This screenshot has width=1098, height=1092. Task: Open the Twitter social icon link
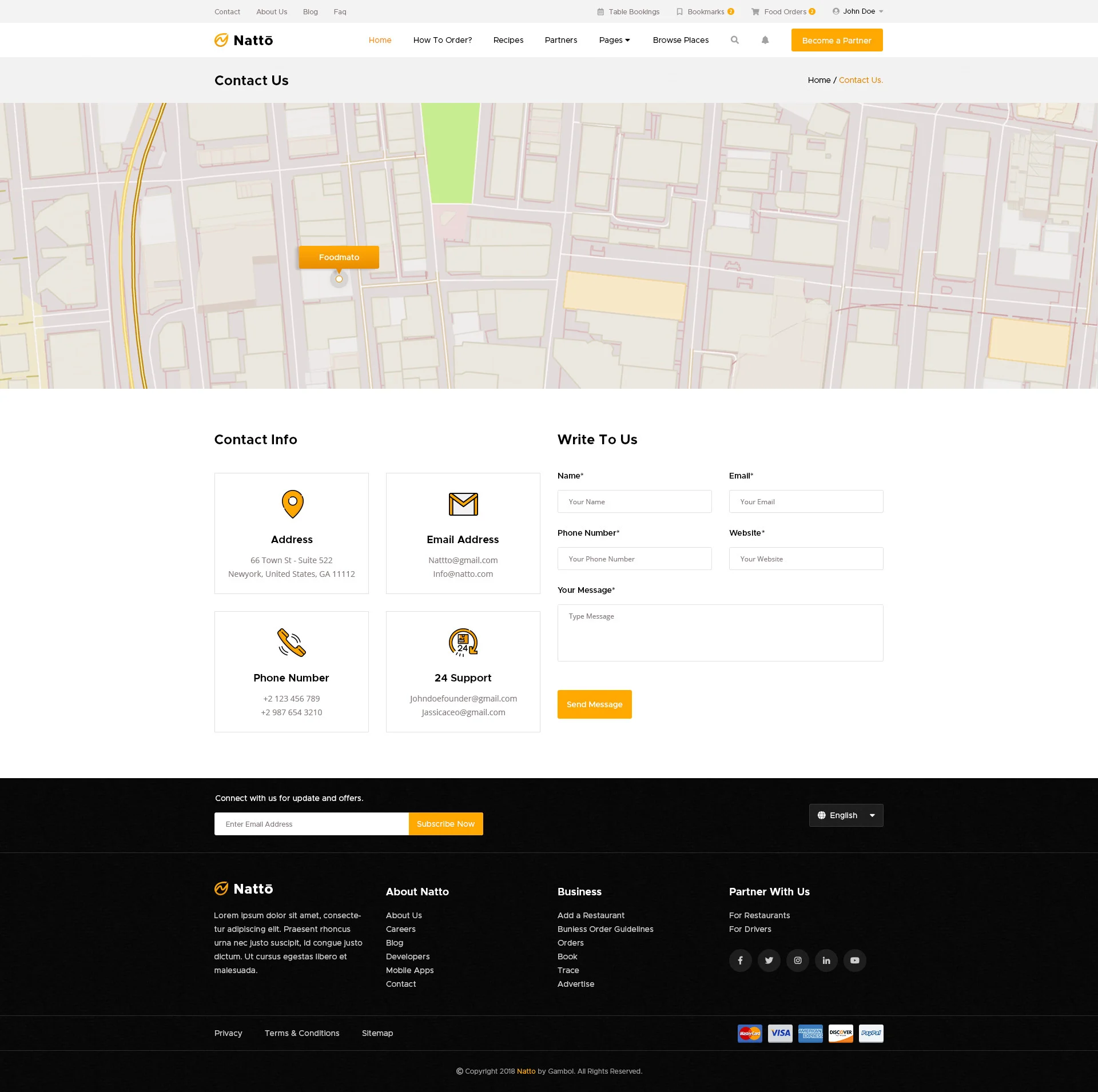pyautogui.click(x=769, y=961)
